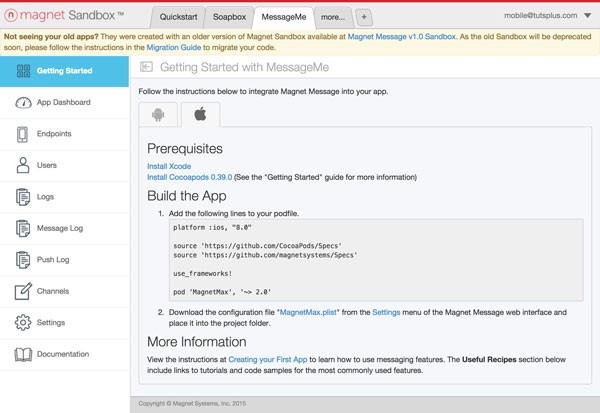The width and height of the screenshot is (600, 413).
Task: Open App Dashboard menu item
Action: point(64,103)
